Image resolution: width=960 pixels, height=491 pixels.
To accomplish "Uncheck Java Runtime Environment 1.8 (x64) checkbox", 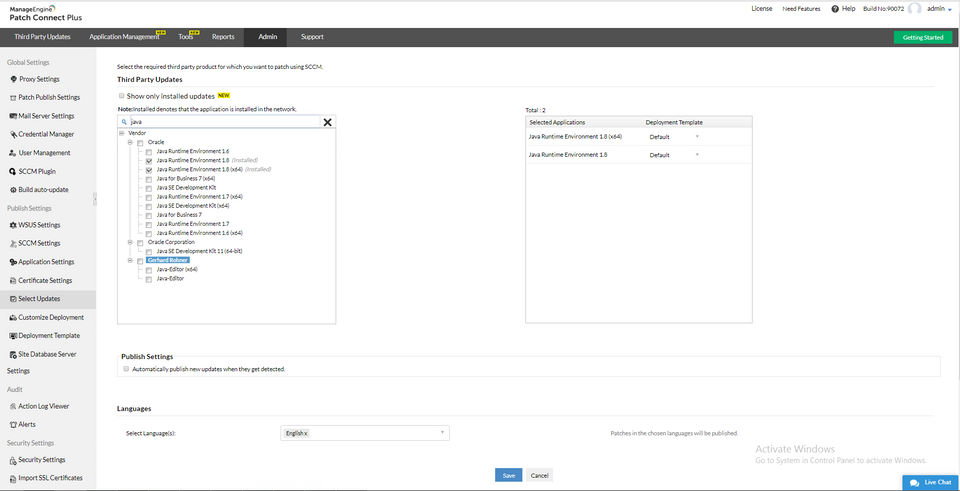I will pyautogui.click(x=149, y=169).
